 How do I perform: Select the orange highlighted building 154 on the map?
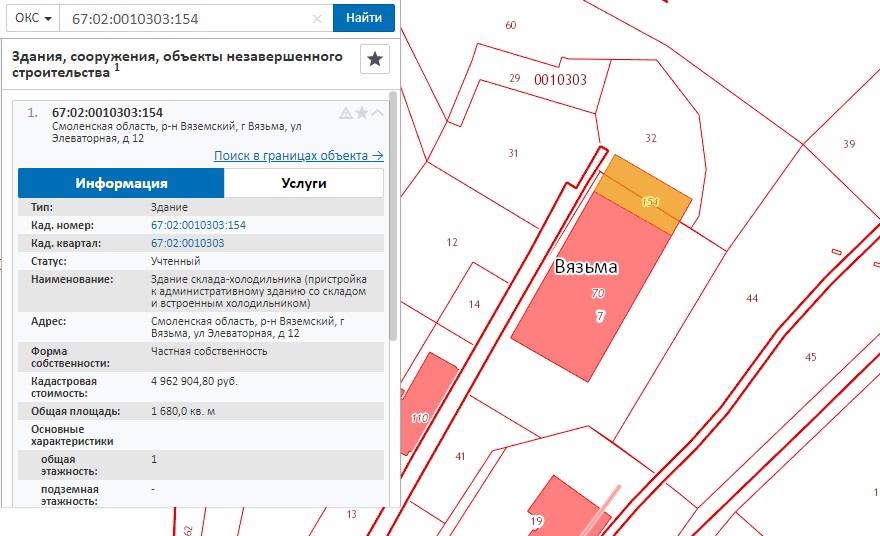click(645, 196)
